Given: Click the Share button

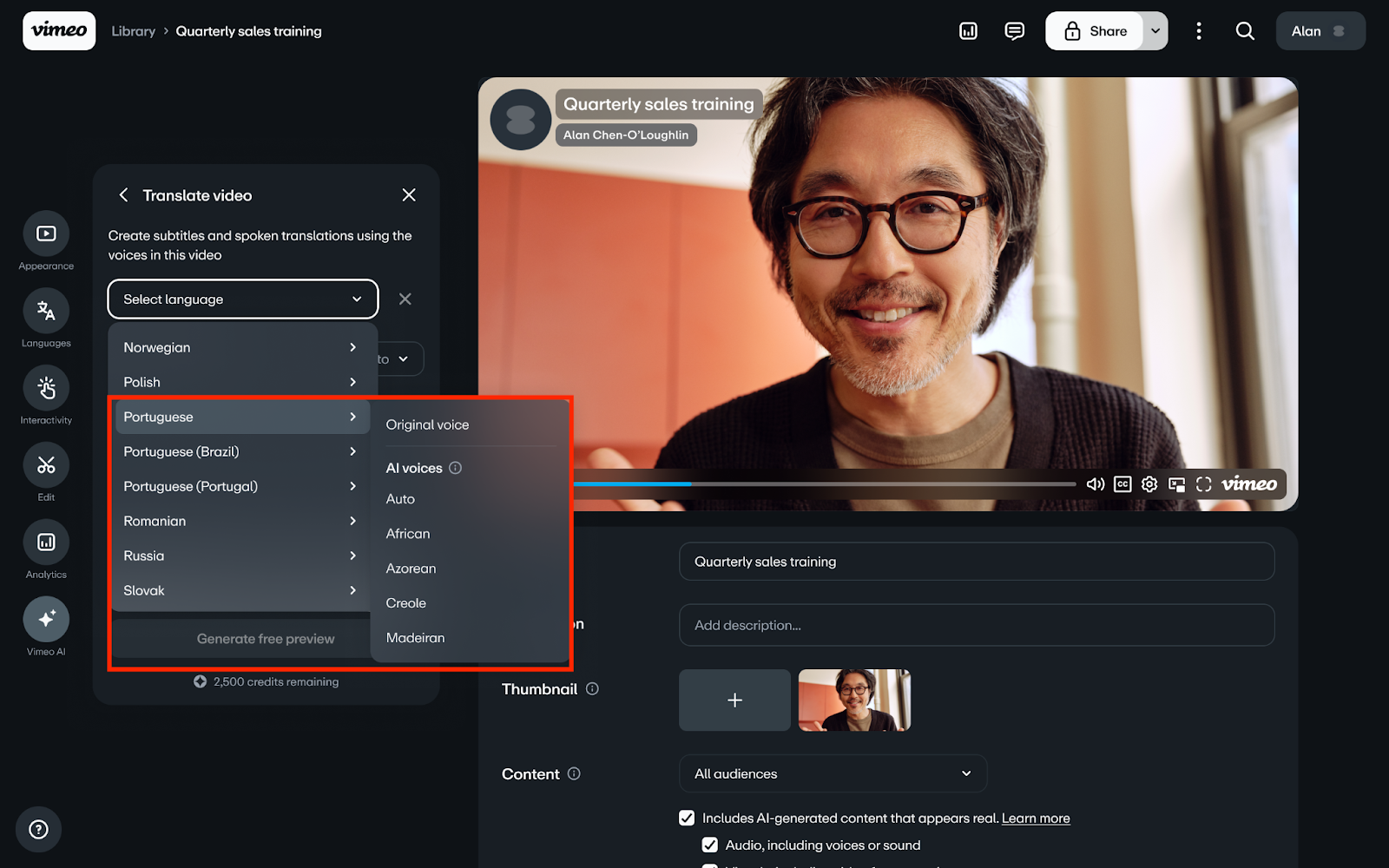Looking at the screenshot, I should point(1095,31).
